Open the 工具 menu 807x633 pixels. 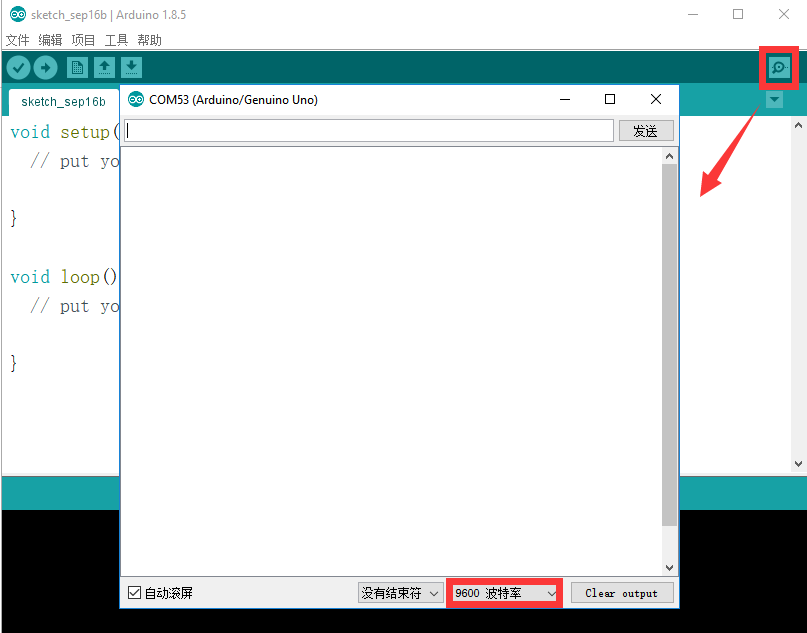coord(116,40)
